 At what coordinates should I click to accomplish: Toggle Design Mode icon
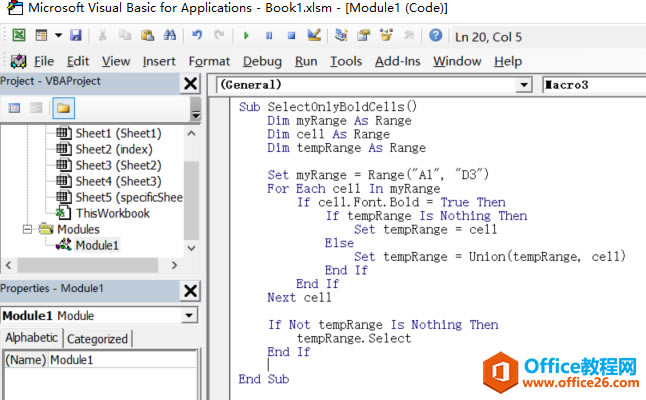pos(314,35)
